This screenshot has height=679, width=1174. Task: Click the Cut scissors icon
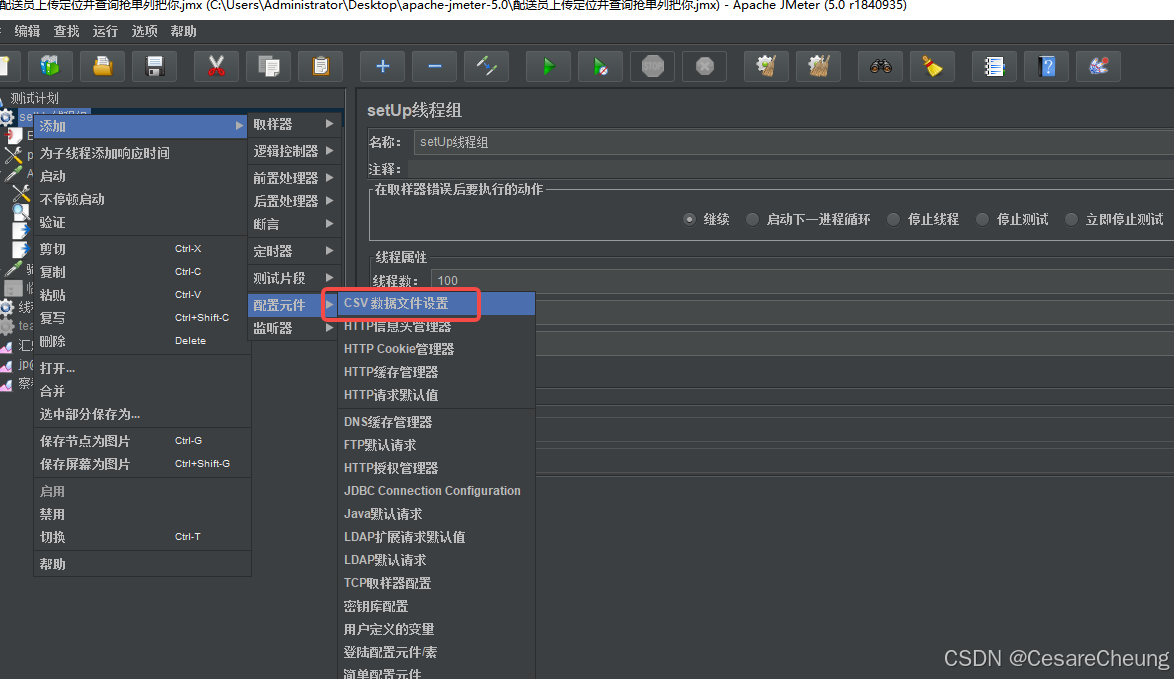[216, 67]
